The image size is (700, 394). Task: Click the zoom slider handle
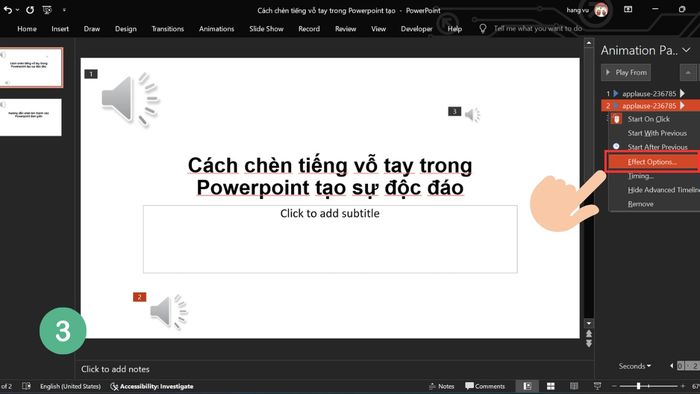point(638,386)
